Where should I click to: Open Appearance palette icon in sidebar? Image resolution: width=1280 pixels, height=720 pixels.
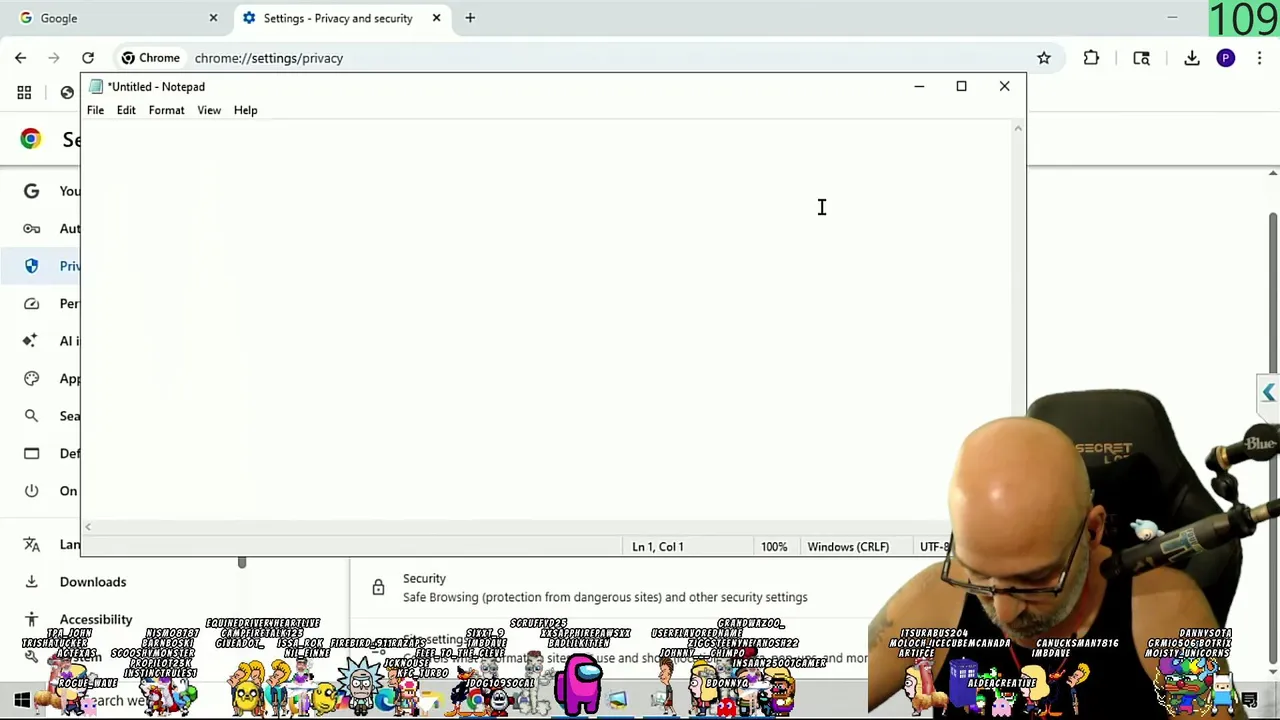pyautogui.click(x=31, y=378)
